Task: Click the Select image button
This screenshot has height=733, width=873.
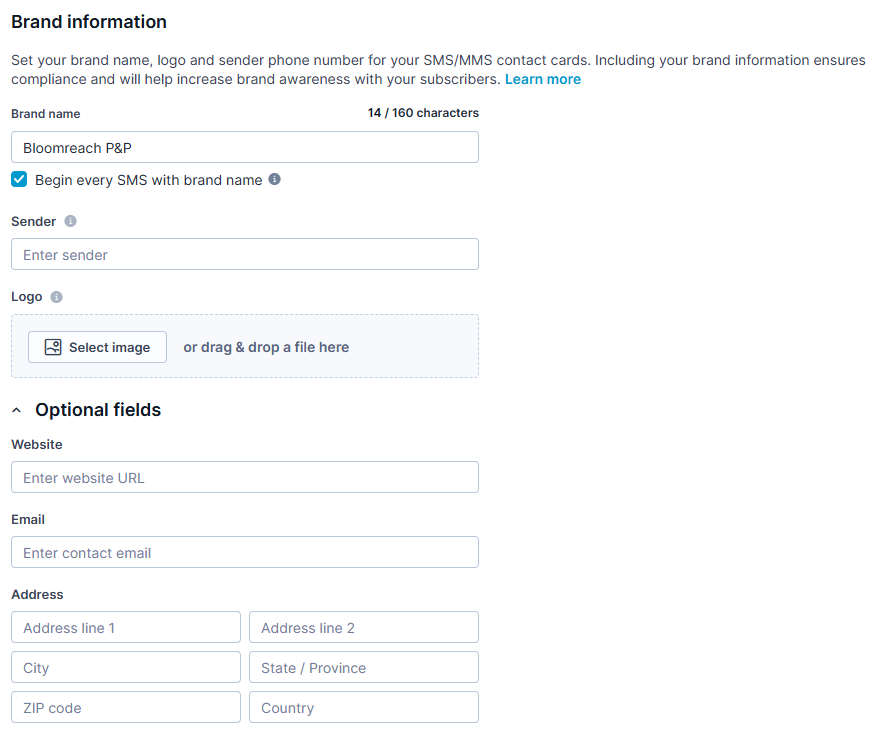Action: coord(97,347)
